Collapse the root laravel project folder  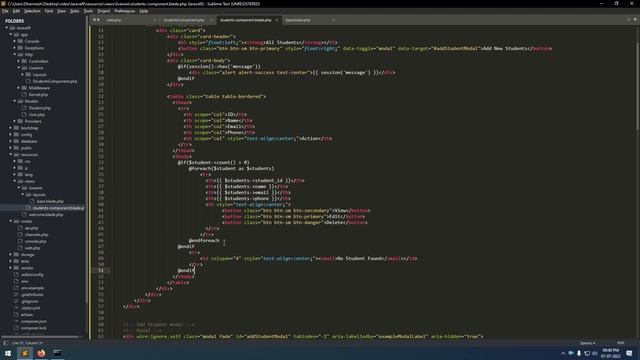[7, 28]
